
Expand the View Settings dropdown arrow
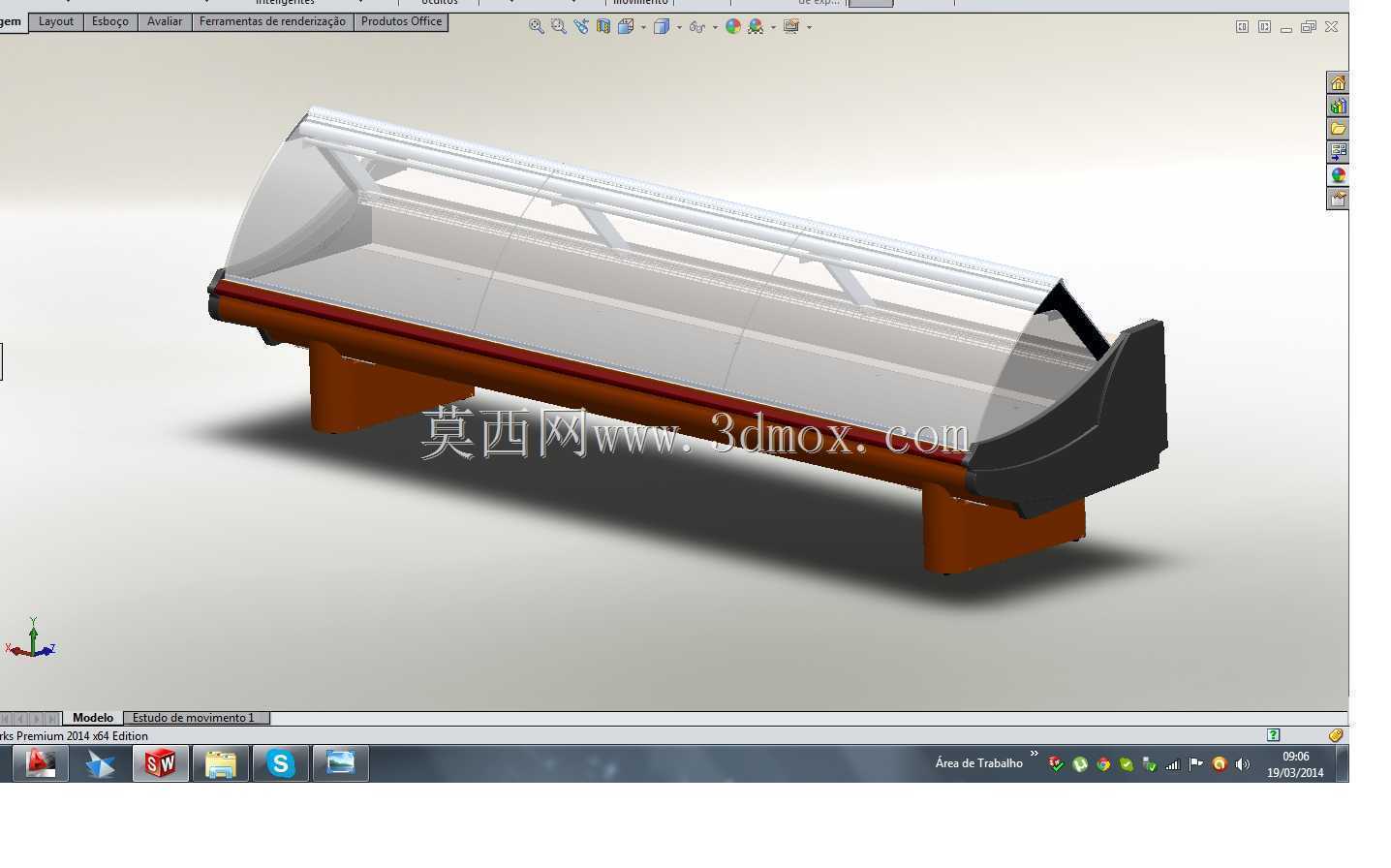809,27
